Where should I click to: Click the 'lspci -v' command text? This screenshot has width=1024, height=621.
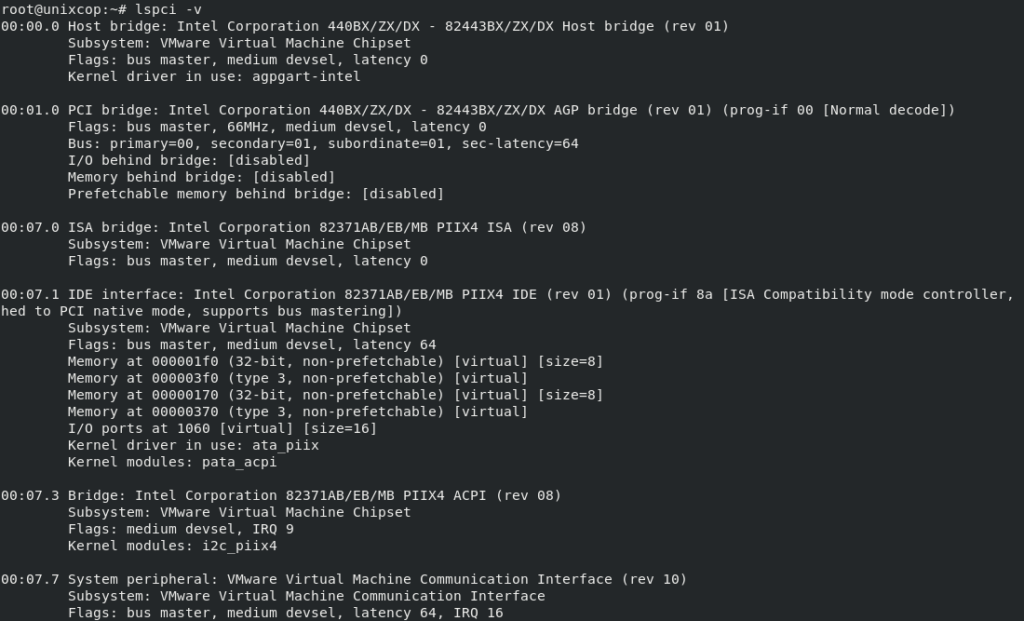click(x=168, y=10)
